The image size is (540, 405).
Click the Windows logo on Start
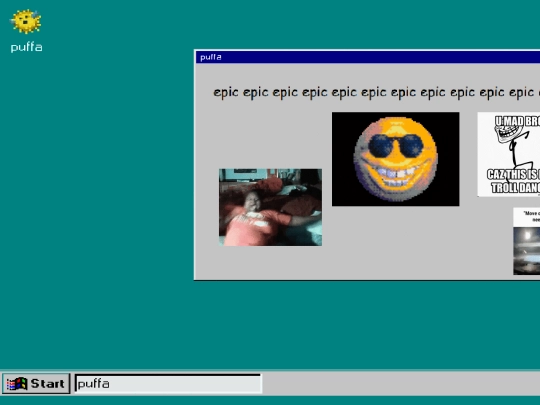(17, 384)
